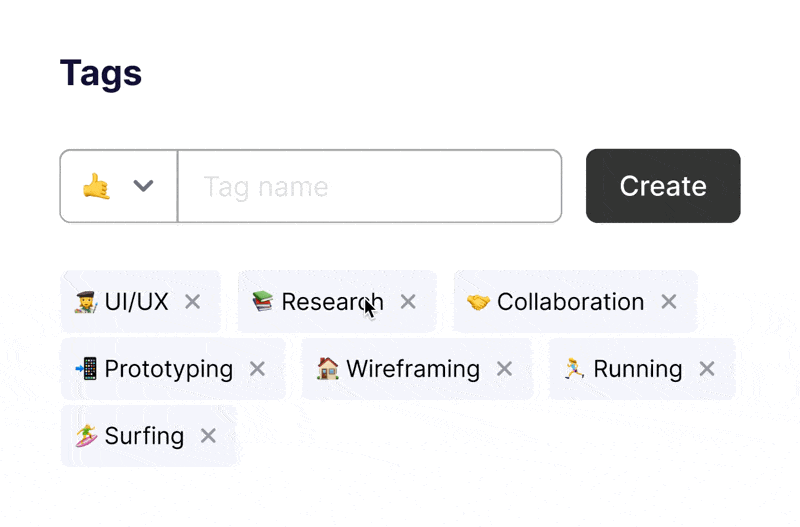Image resolution: width=800 pixels, height=527 pixels.
Task: Remove the Prototyping tag with its X
Action: 258,369
